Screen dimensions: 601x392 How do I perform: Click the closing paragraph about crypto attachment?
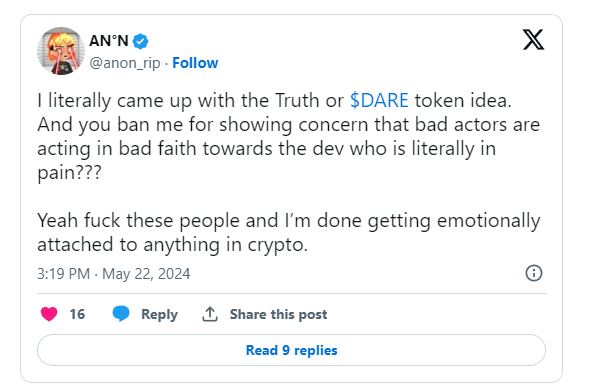click(x=289, y=232)
